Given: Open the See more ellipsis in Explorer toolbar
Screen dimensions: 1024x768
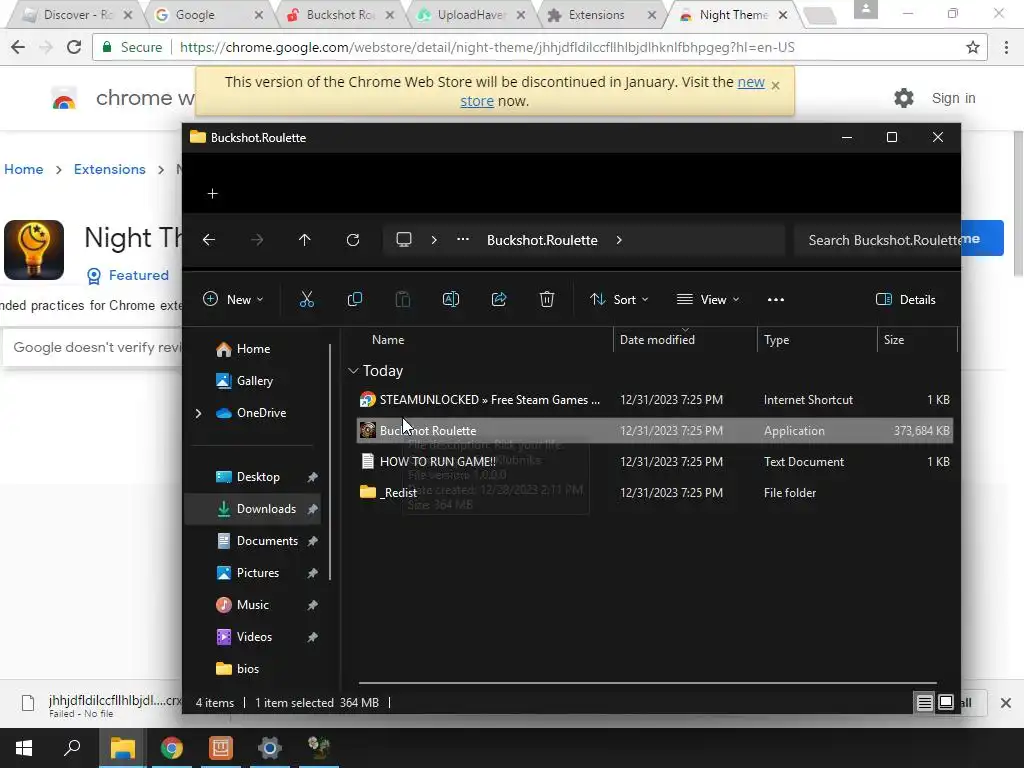Looking at the screenshot, I should tap(776, 299).
